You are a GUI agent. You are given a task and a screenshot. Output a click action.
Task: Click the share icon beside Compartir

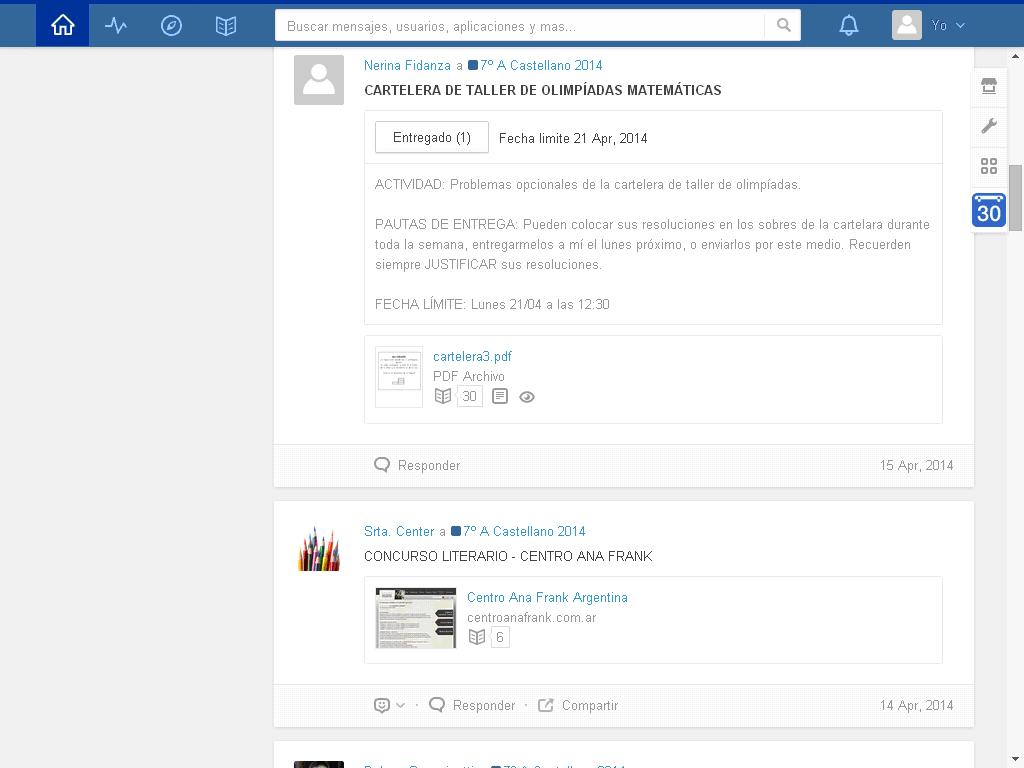(x=545, y=705)
